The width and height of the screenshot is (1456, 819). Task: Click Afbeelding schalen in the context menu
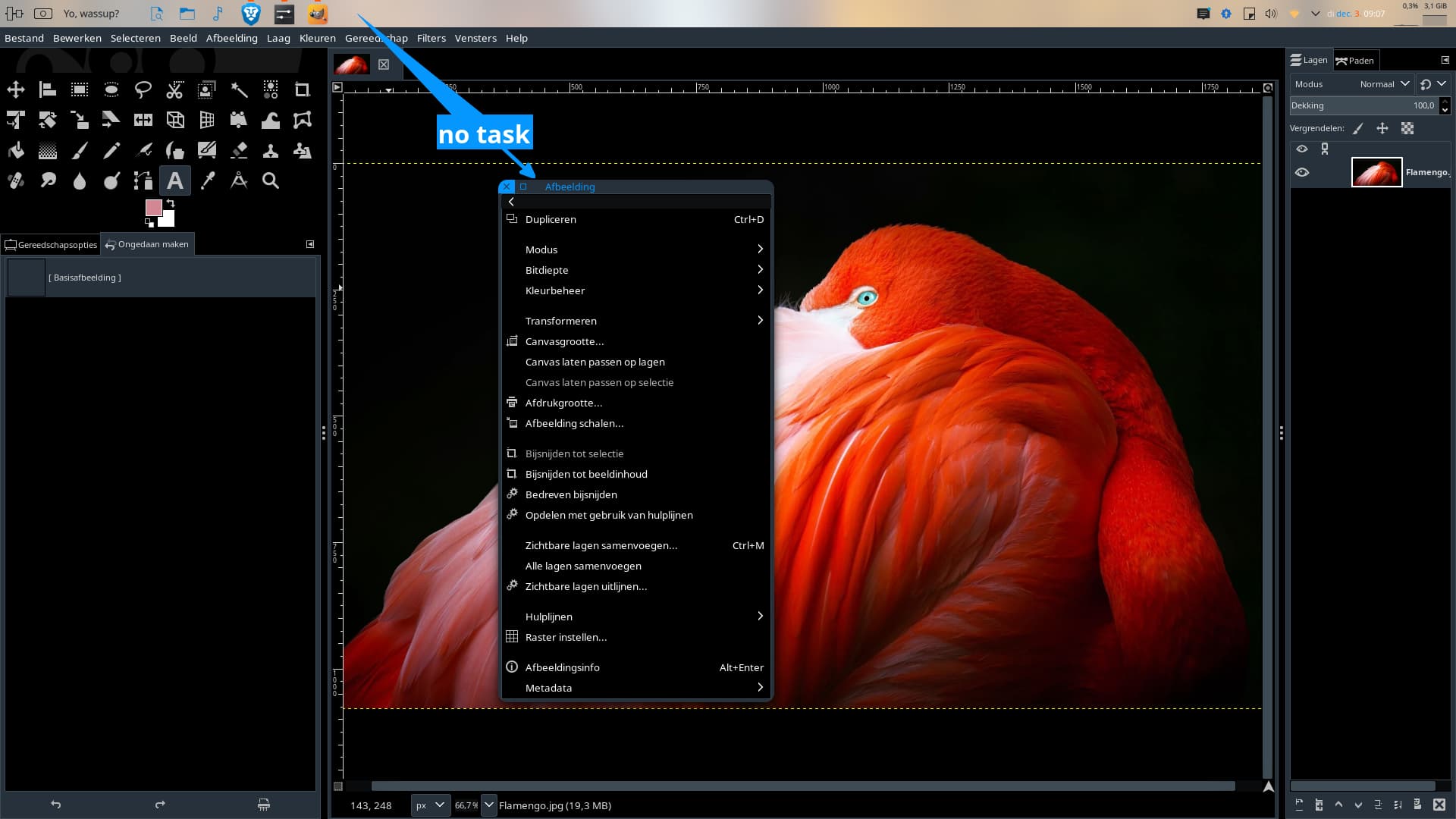575,423
